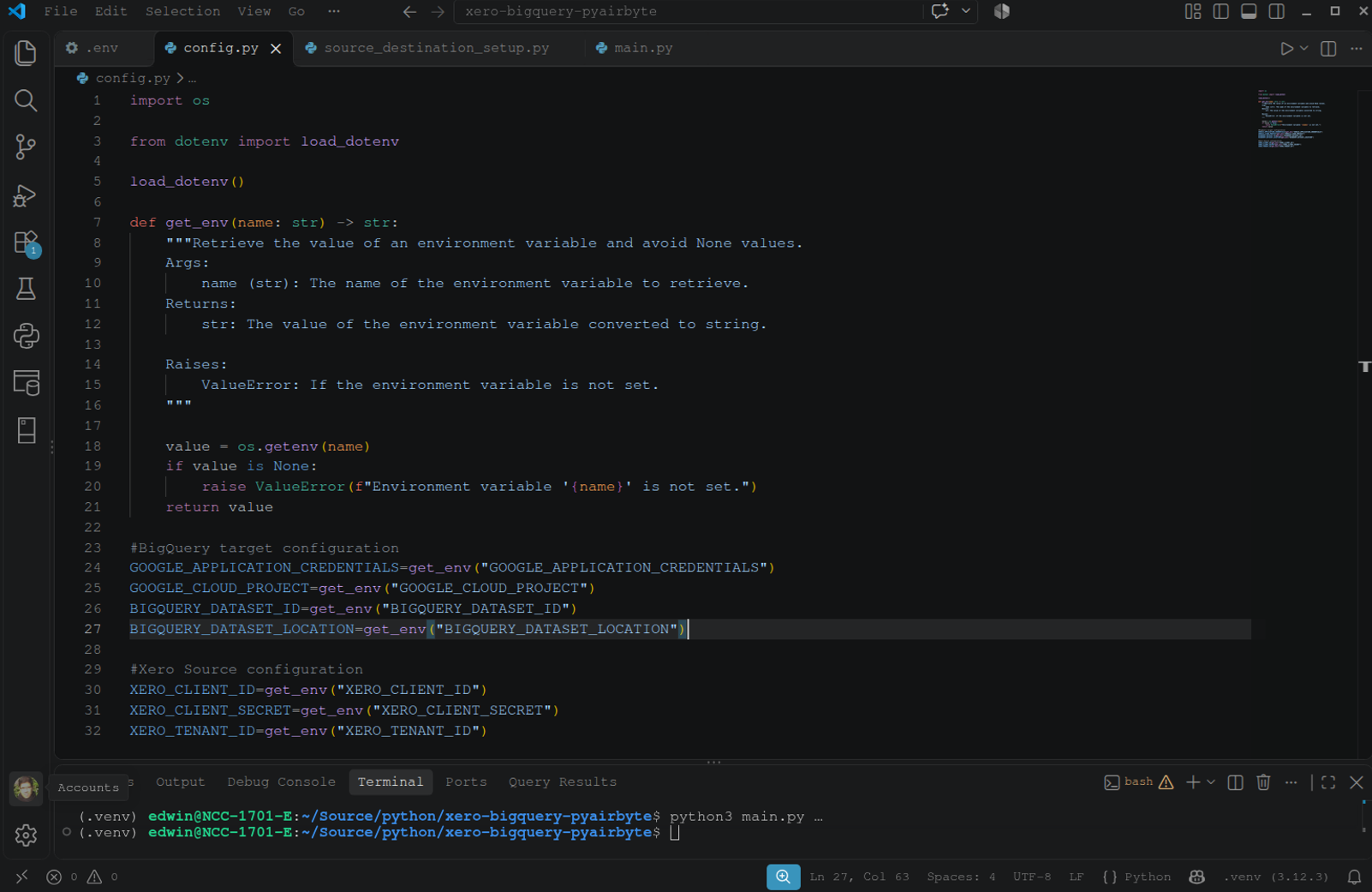Click the Run Python File play icon

[x=1286, y=49]
